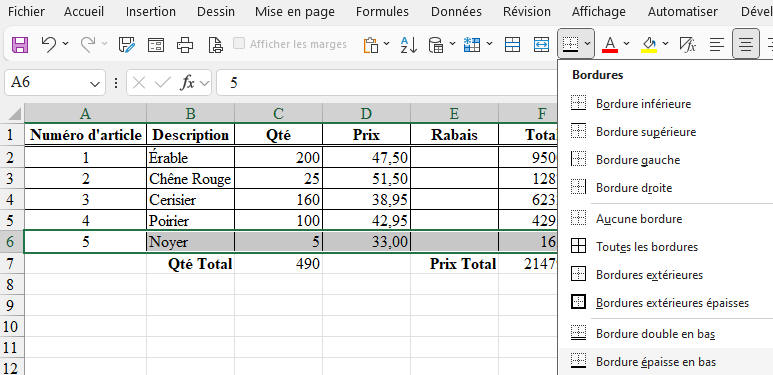Toggle Afficher les marges checkbox
The image size is (773, 375).
pyautogui.click(x=239, y=44)
